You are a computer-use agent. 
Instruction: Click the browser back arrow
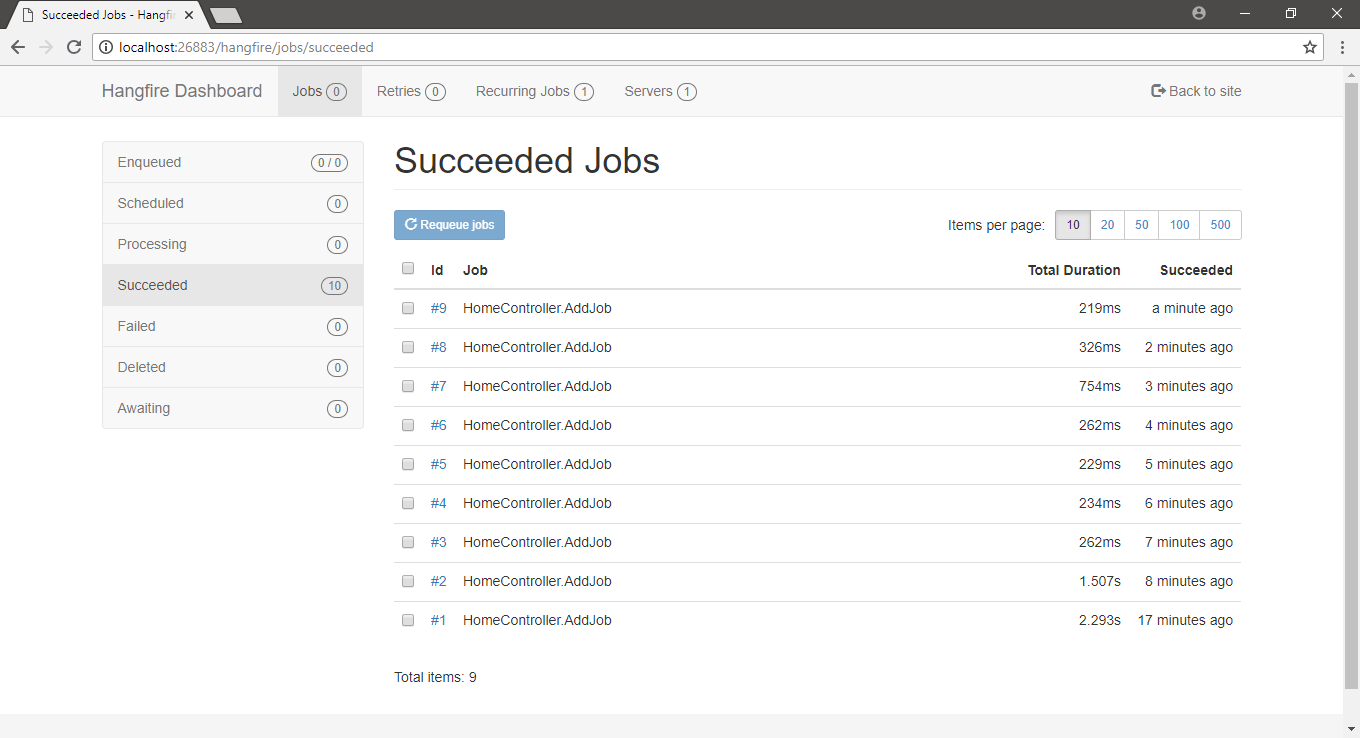(x=18, y=47)
